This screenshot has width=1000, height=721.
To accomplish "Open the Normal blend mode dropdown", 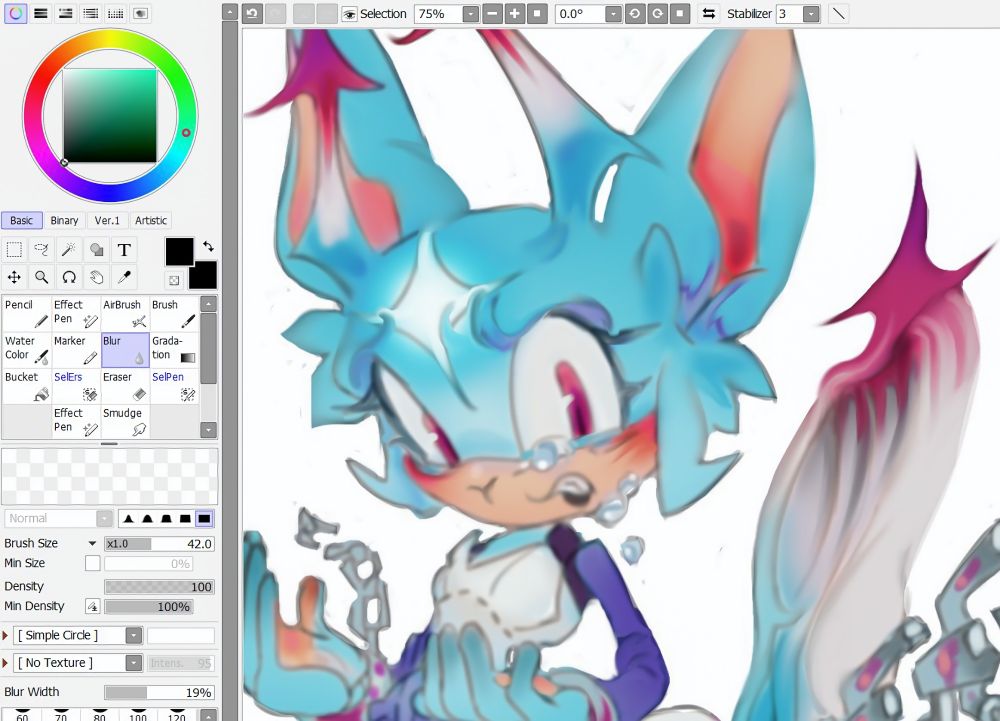I will coord(105,518).
